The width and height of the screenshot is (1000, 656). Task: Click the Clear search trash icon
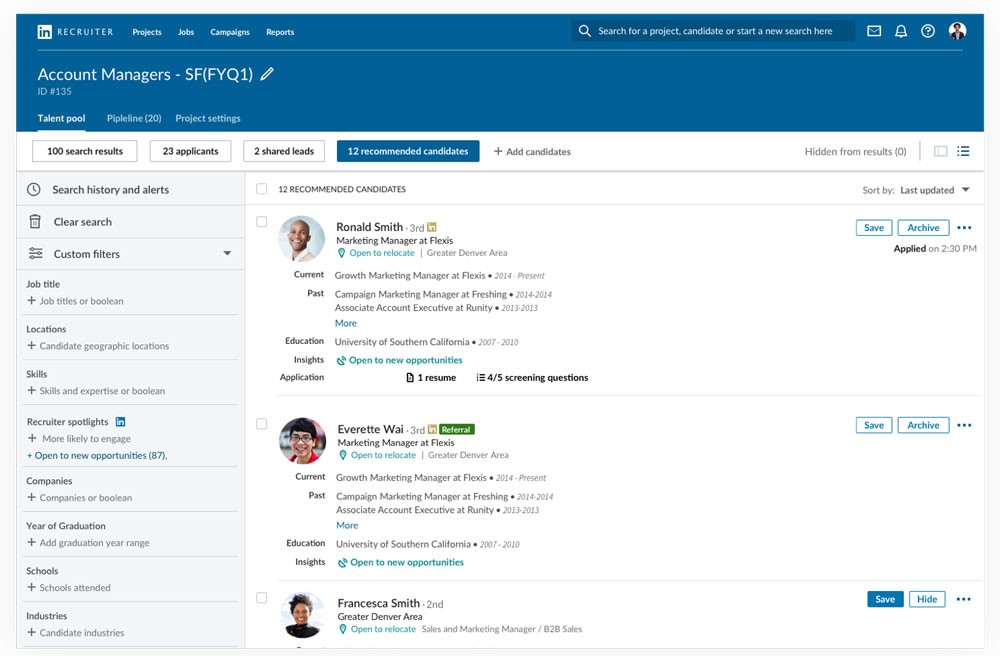(x=35, y=221)
